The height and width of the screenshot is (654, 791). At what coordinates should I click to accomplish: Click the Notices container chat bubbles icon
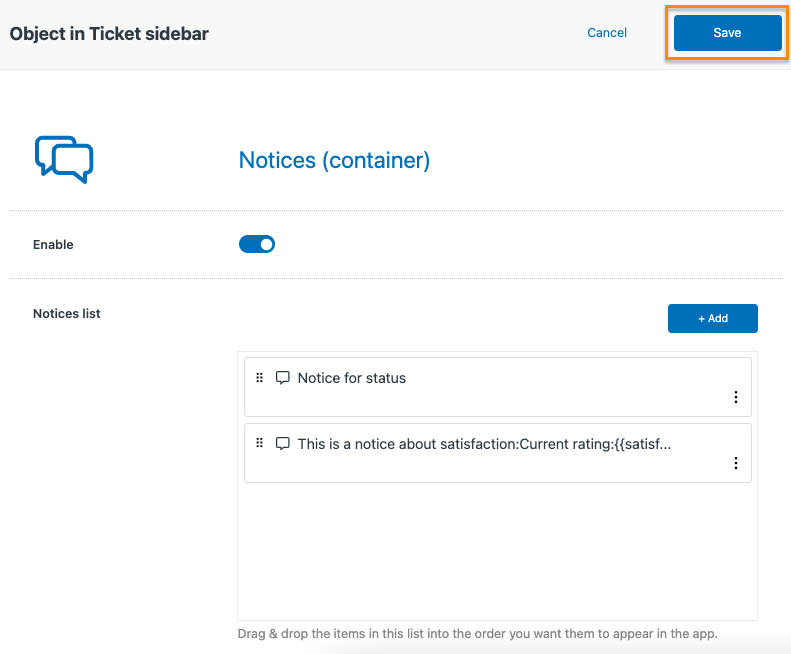tap(64, 159)
